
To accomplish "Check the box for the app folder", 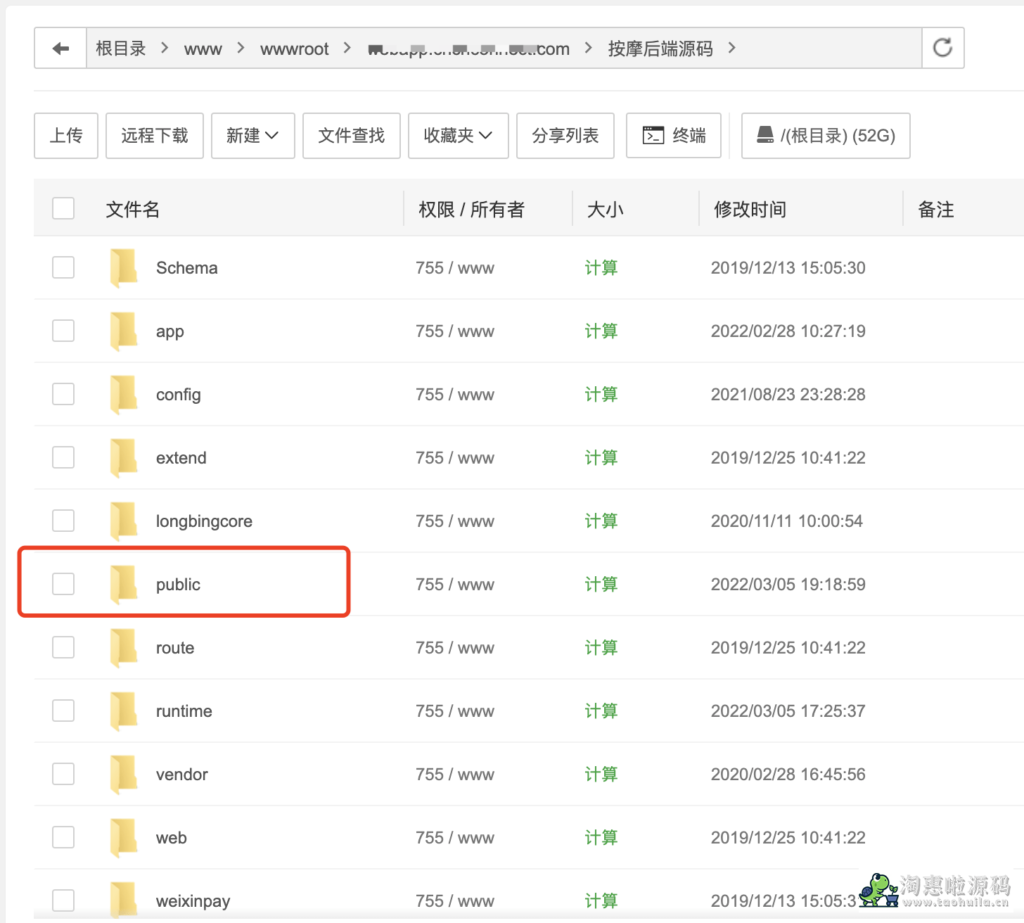I will (63, 331).
